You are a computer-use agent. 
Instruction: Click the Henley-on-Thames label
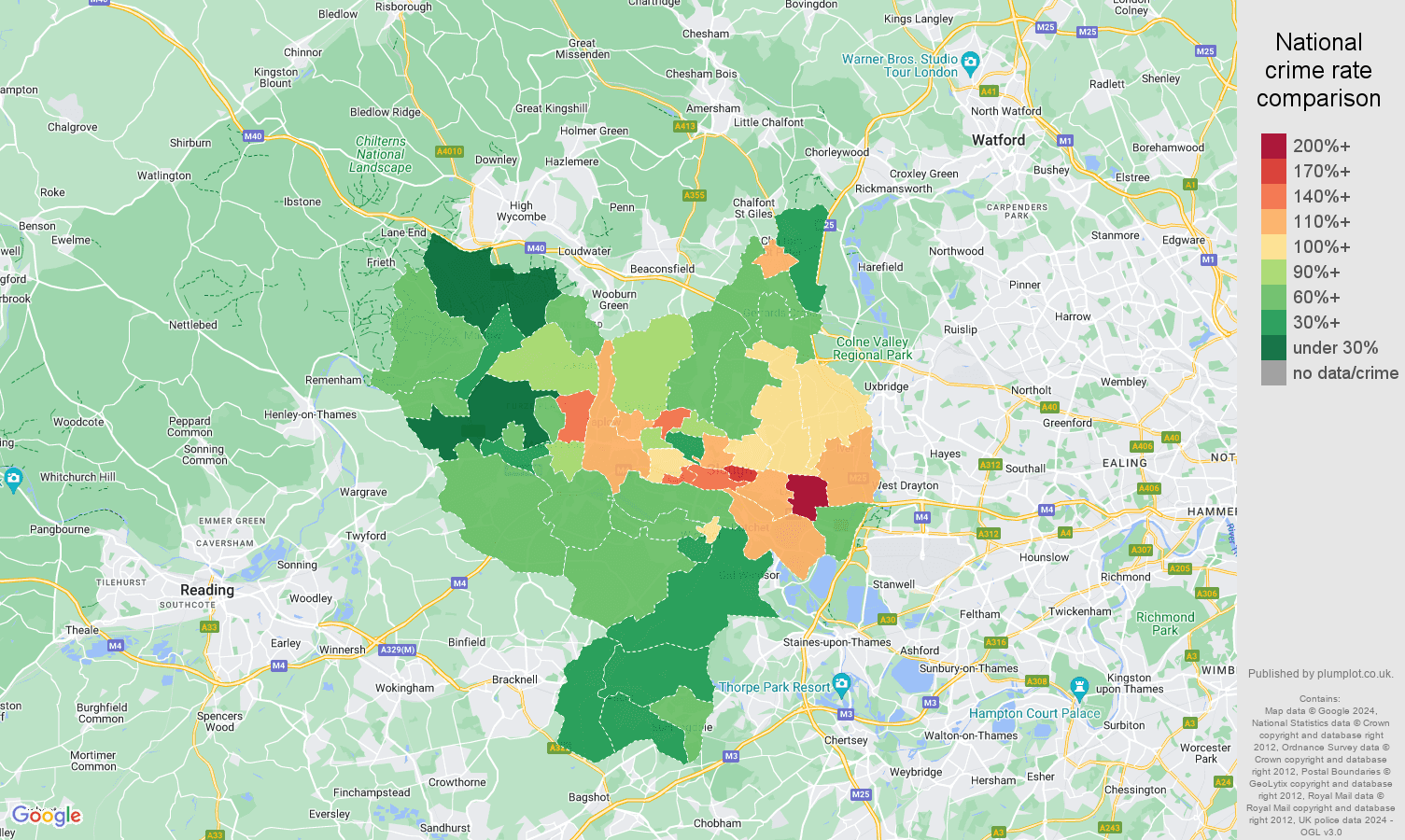click(310, 414)
